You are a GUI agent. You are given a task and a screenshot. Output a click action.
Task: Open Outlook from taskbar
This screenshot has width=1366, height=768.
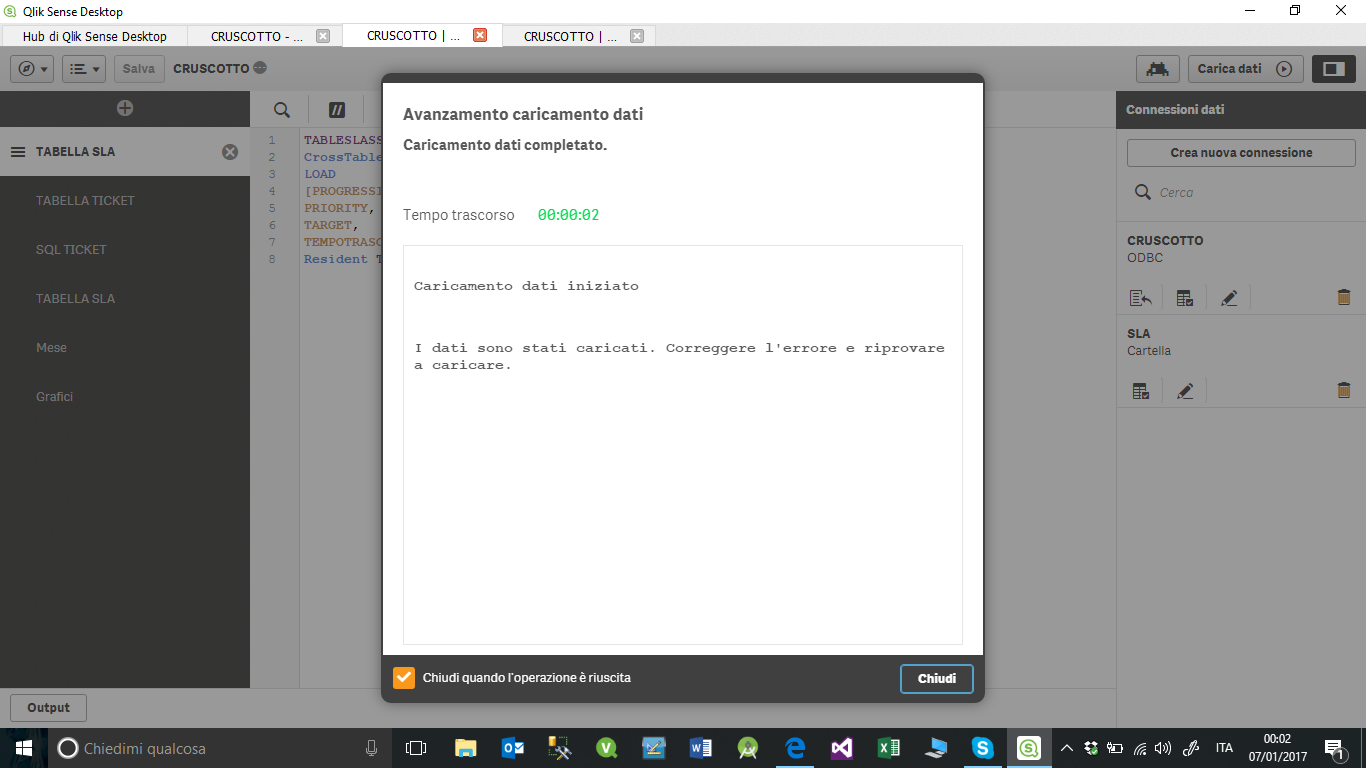(513, 748)
